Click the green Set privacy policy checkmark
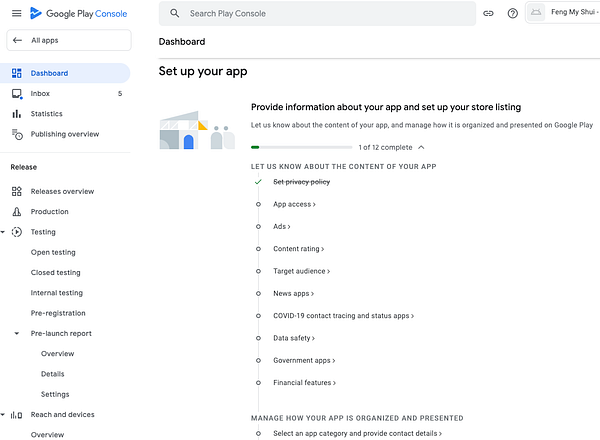 (x=258, y=182)
